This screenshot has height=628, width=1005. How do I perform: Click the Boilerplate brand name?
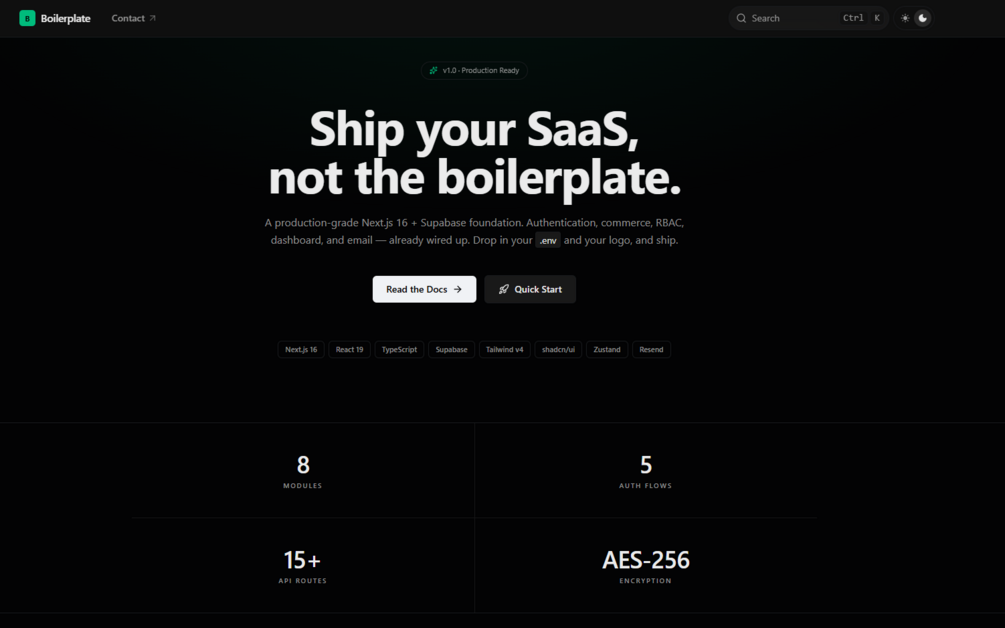pyautogui.click(x=65, y=19)
